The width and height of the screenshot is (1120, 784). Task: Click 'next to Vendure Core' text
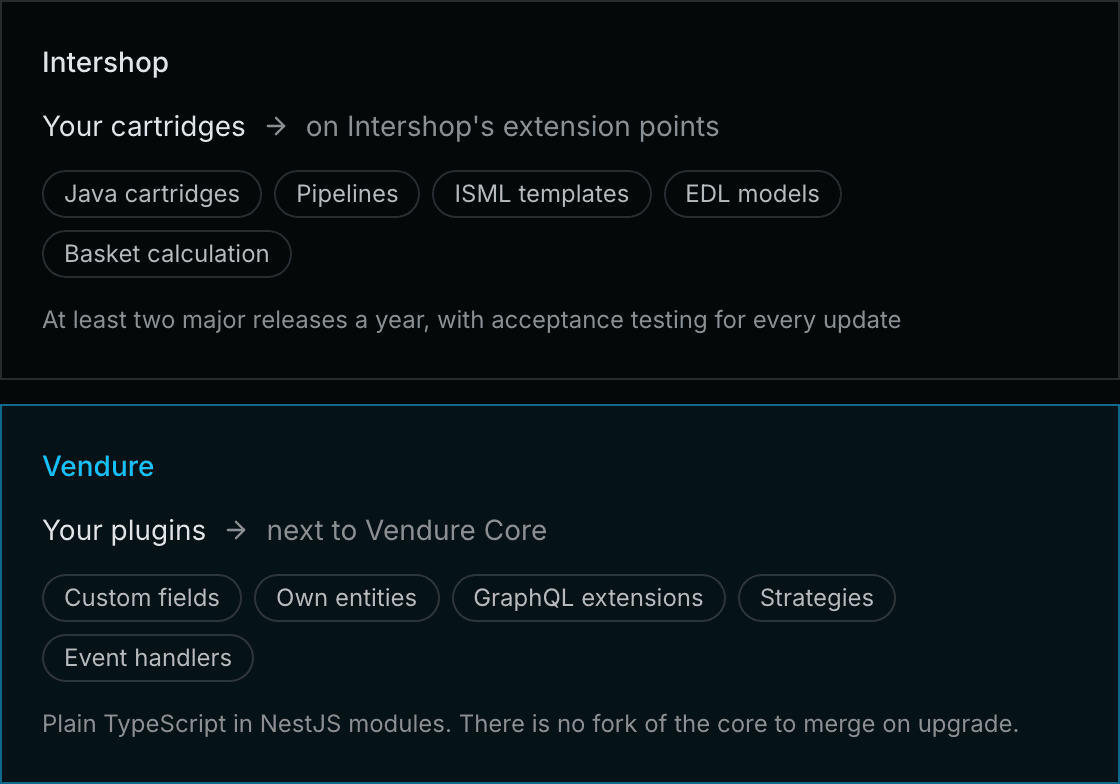pyautogui.click(x=406, y=531)
